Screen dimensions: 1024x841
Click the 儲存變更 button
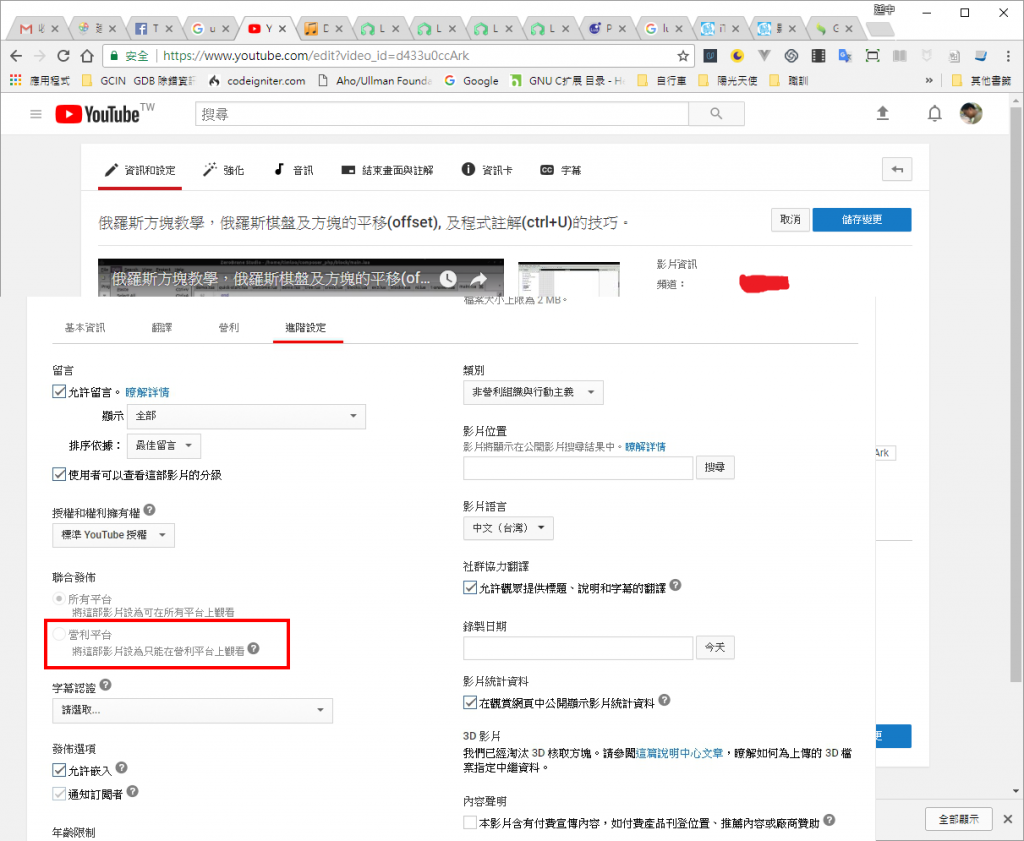pos(862,220)
